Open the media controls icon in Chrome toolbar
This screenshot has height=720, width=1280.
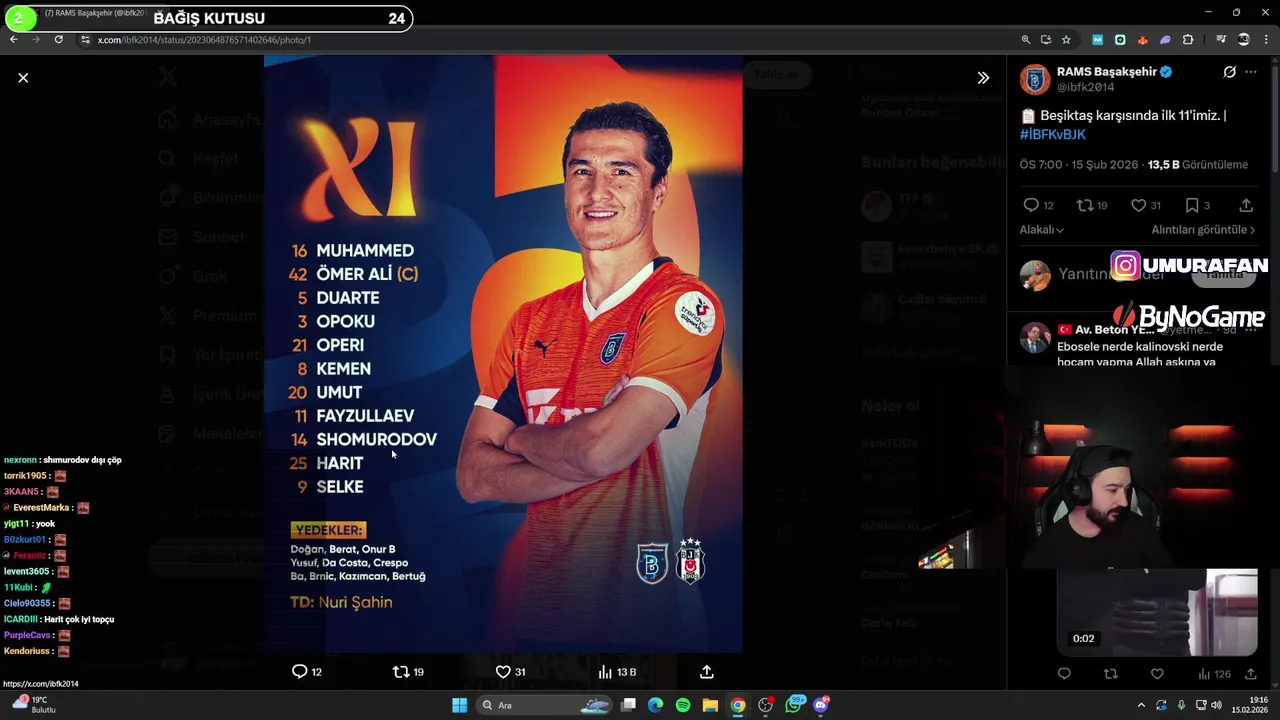tap(1221, 40)
